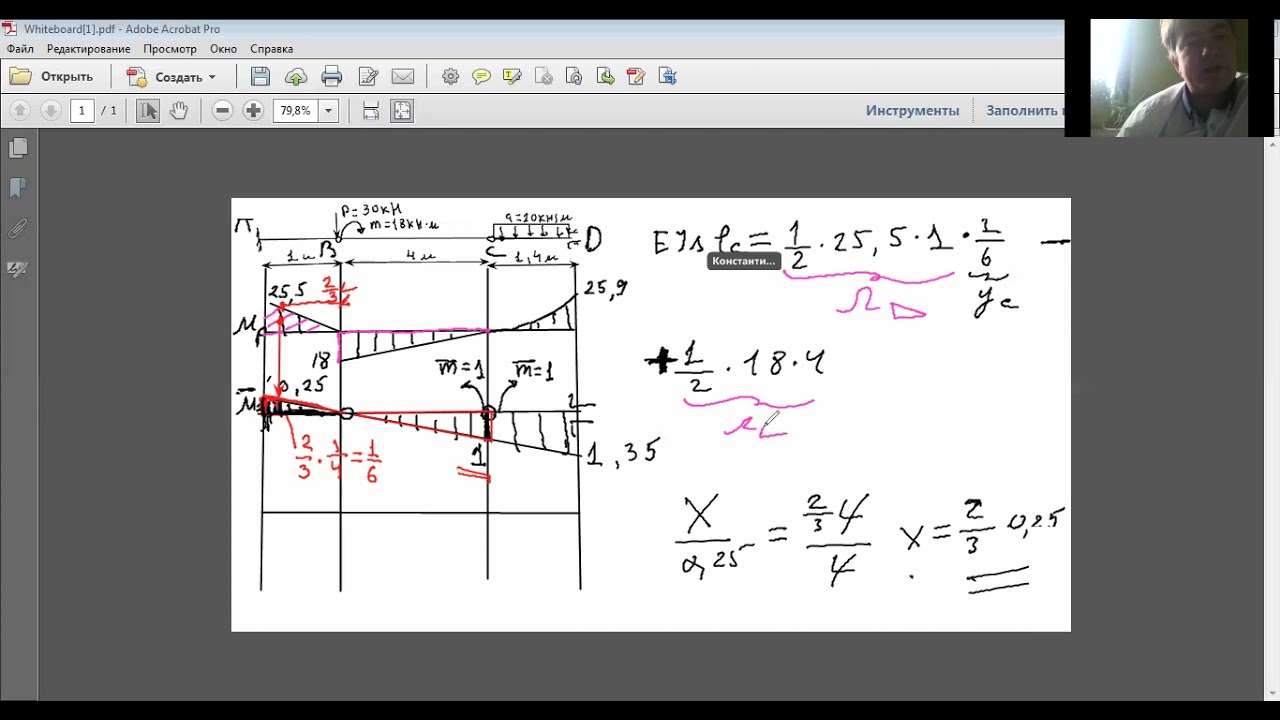1280x720 pixels.
Task: Click the whiteboard PDF page content
Action: point(651,414)
